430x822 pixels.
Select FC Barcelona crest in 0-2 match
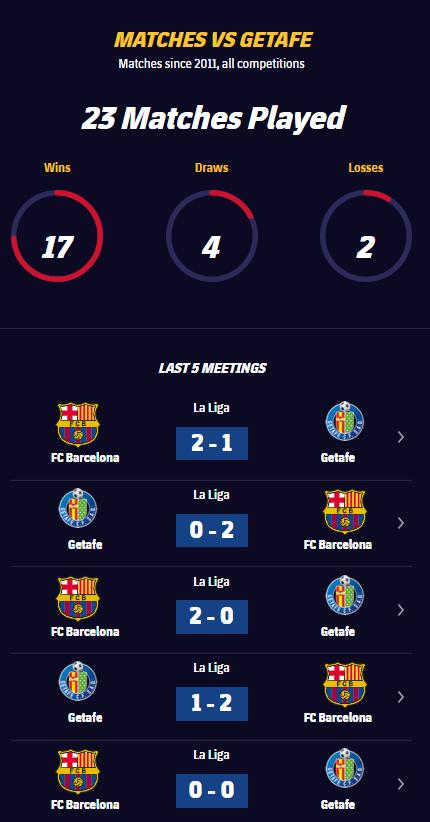point(345,511)
